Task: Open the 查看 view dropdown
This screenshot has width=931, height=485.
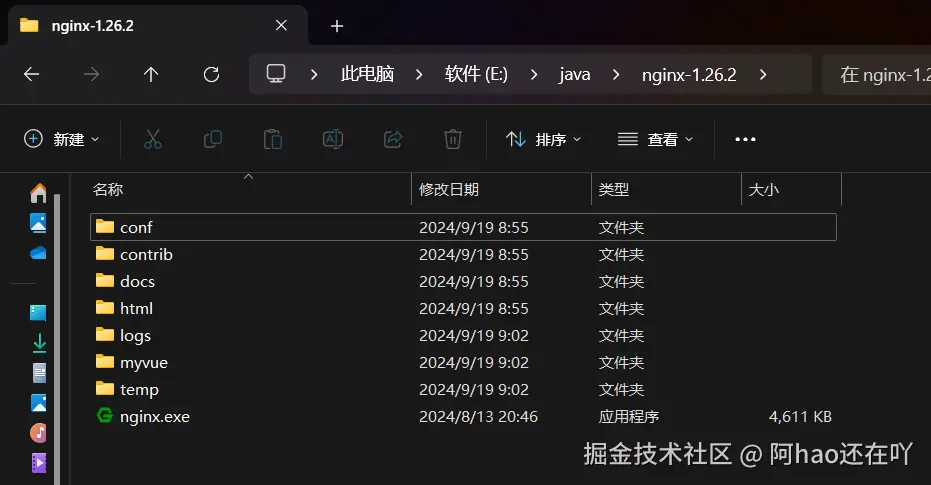Action: [x=655, y=140]
